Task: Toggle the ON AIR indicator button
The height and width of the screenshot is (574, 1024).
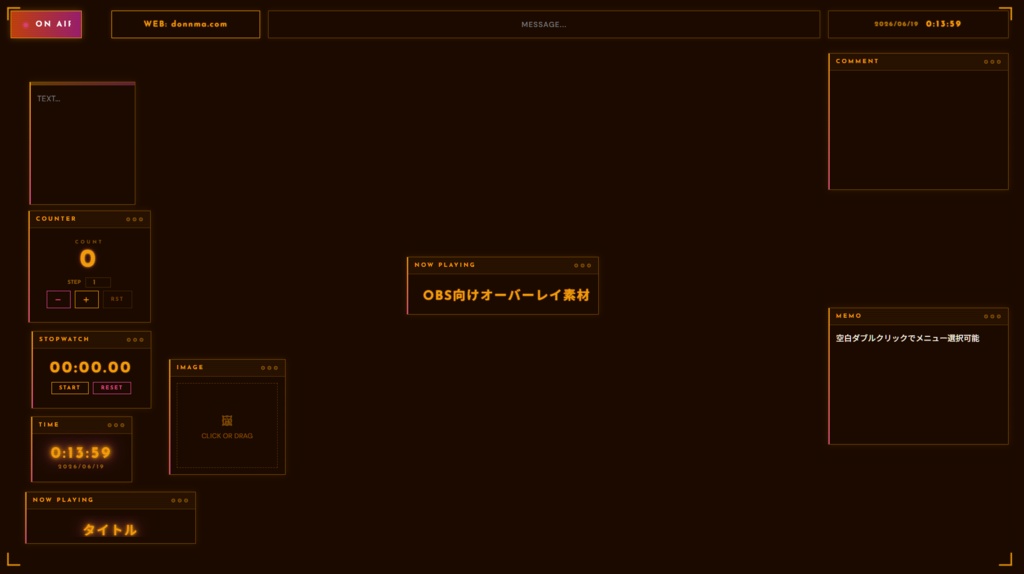Action: (x=46, y=24)
